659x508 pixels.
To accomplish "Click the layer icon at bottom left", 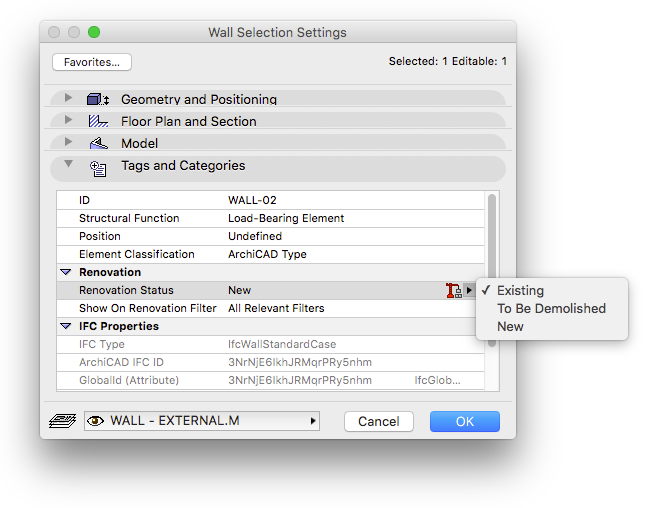I will coord(58,422).
